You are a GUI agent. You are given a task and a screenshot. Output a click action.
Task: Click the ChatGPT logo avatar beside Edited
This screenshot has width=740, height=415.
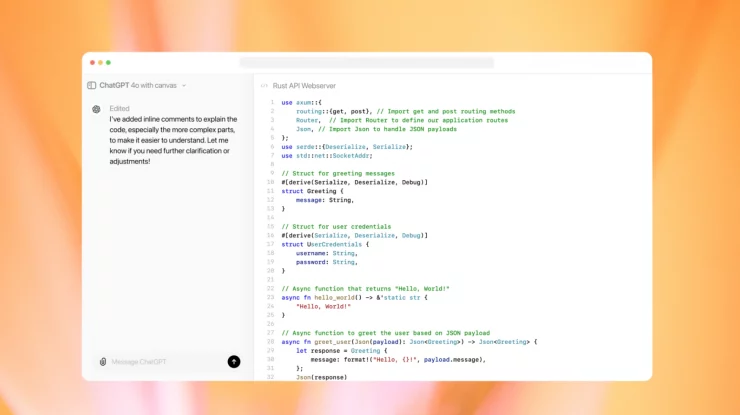96,109
